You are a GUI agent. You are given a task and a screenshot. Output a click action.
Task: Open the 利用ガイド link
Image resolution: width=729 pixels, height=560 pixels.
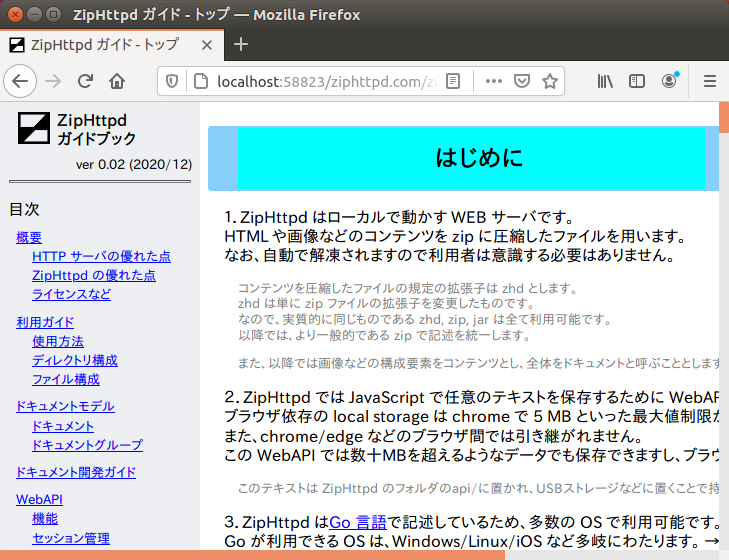[x=45, y=322]
